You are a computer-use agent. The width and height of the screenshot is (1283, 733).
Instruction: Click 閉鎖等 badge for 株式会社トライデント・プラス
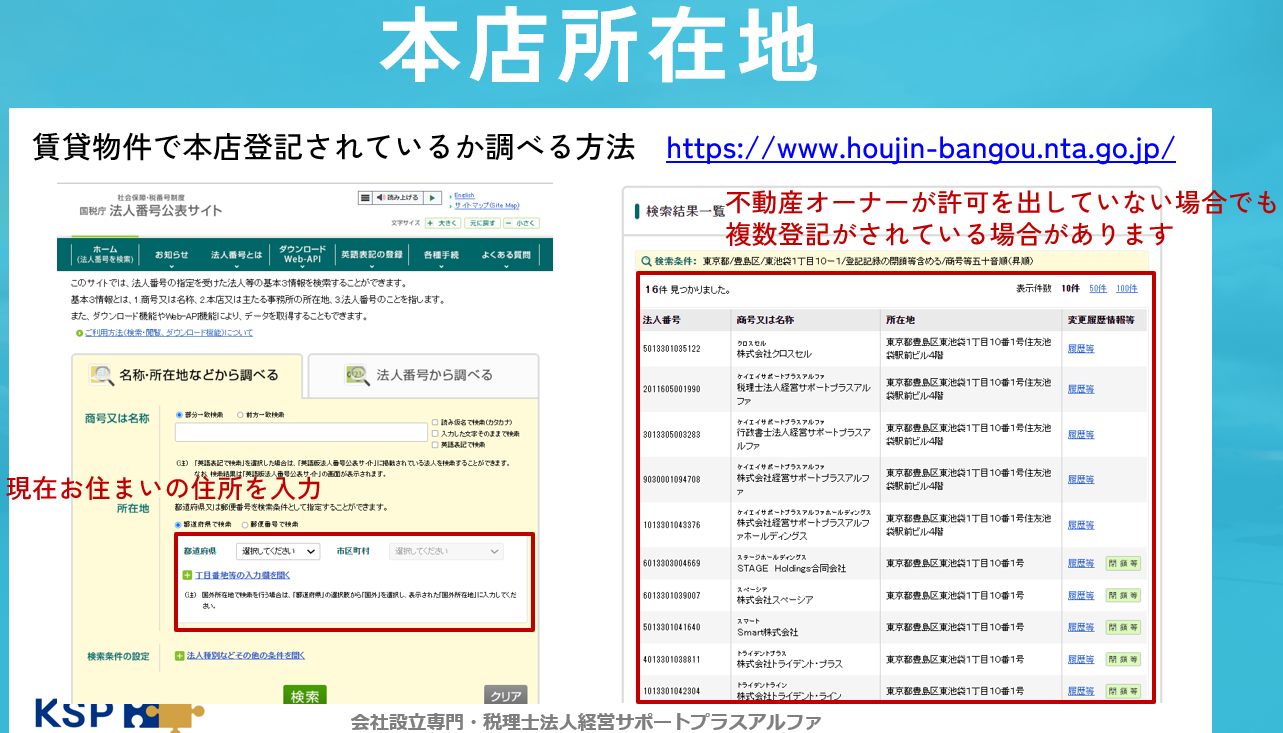point(1123,660)
